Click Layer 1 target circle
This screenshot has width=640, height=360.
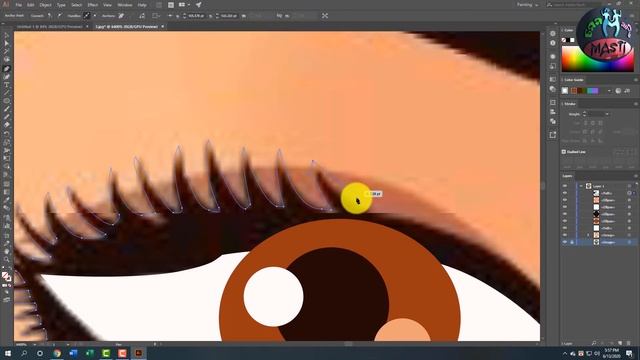tap(629, 186)
